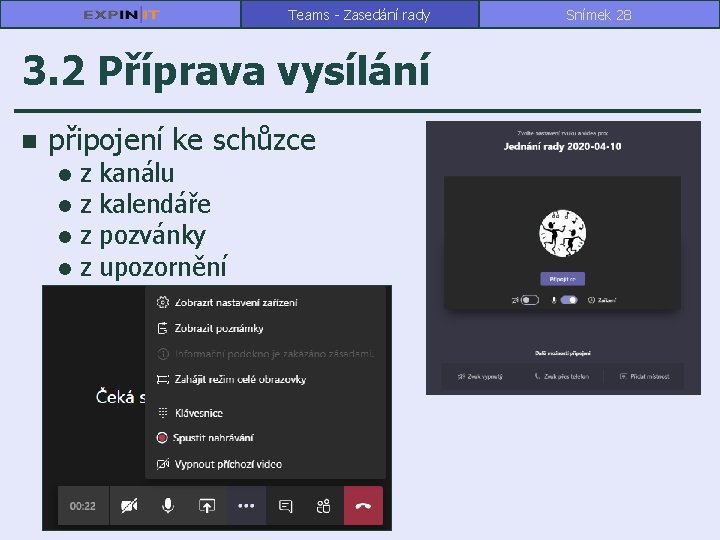Click Zařízení devices button

(x=602, y=300)
